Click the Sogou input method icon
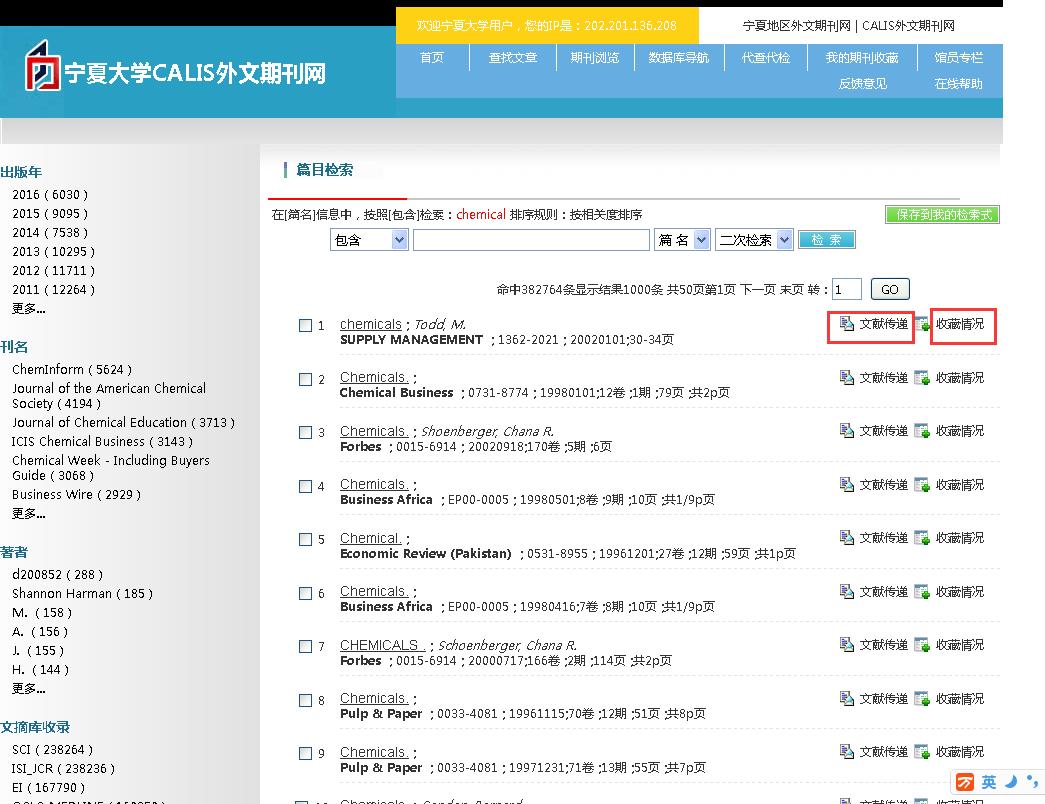1045x804 pixels. 964,782
